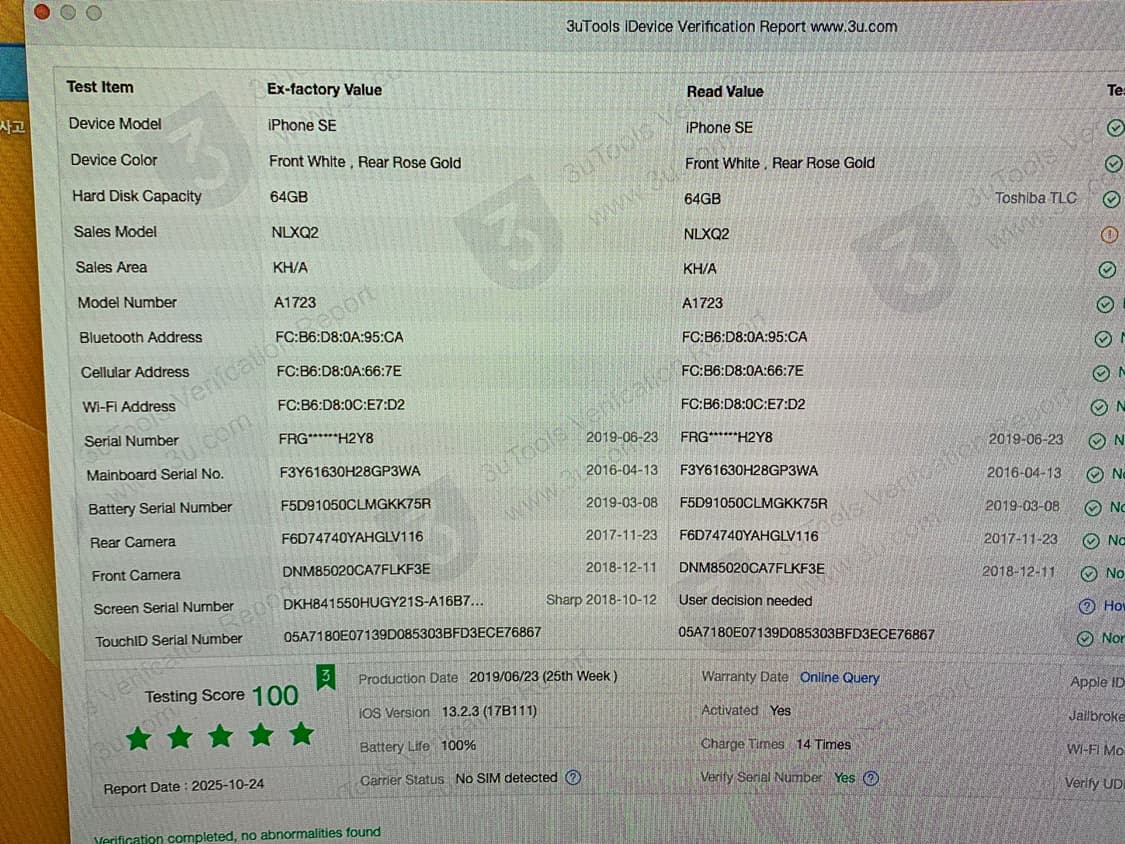Screen dimensions: 1125x844
Task: Click the green check in Bluetooth Address row
Action: (1103, 339)
